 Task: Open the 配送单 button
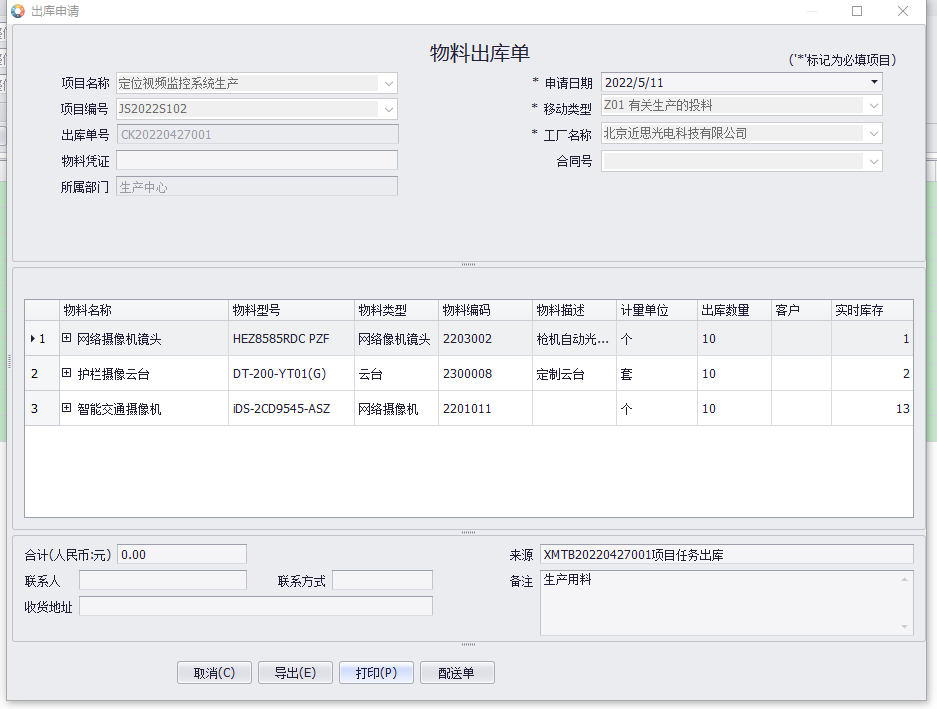457,673
